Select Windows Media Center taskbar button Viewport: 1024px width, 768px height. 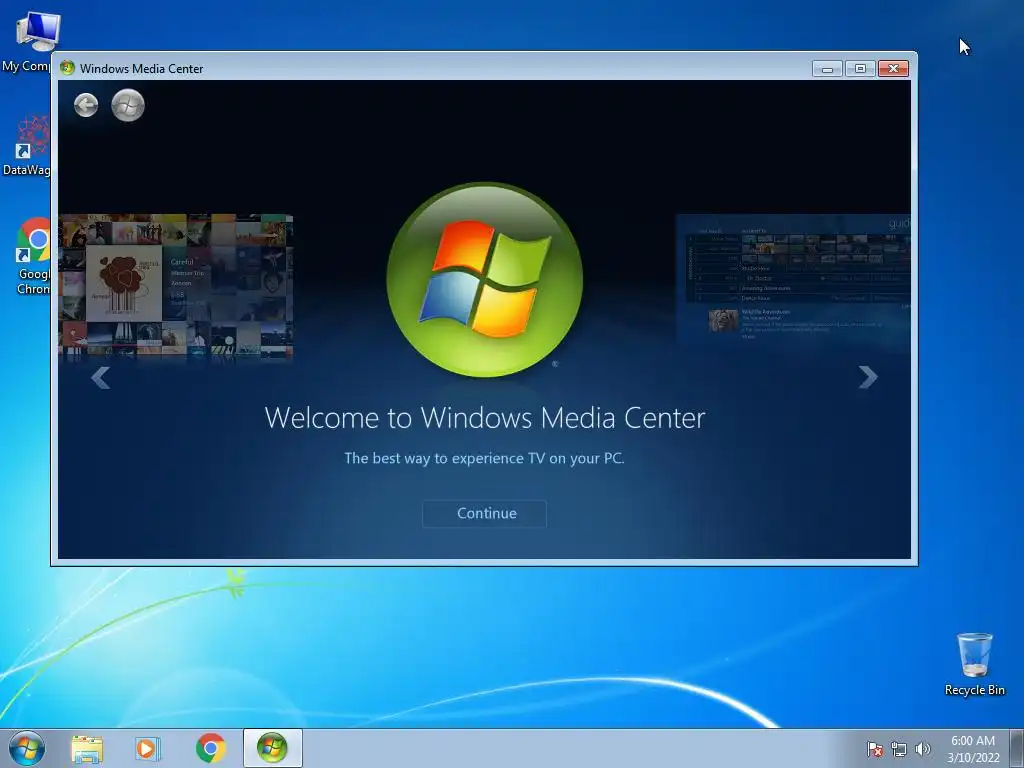click(x=272, y=748)
